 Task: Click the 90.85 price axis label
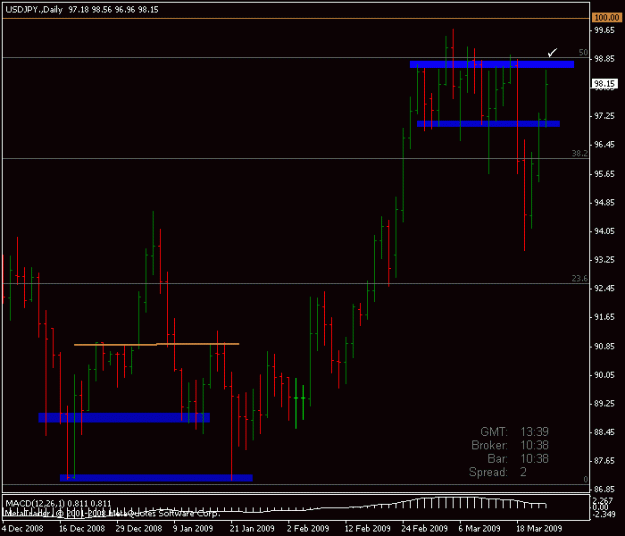coord(604,346)
